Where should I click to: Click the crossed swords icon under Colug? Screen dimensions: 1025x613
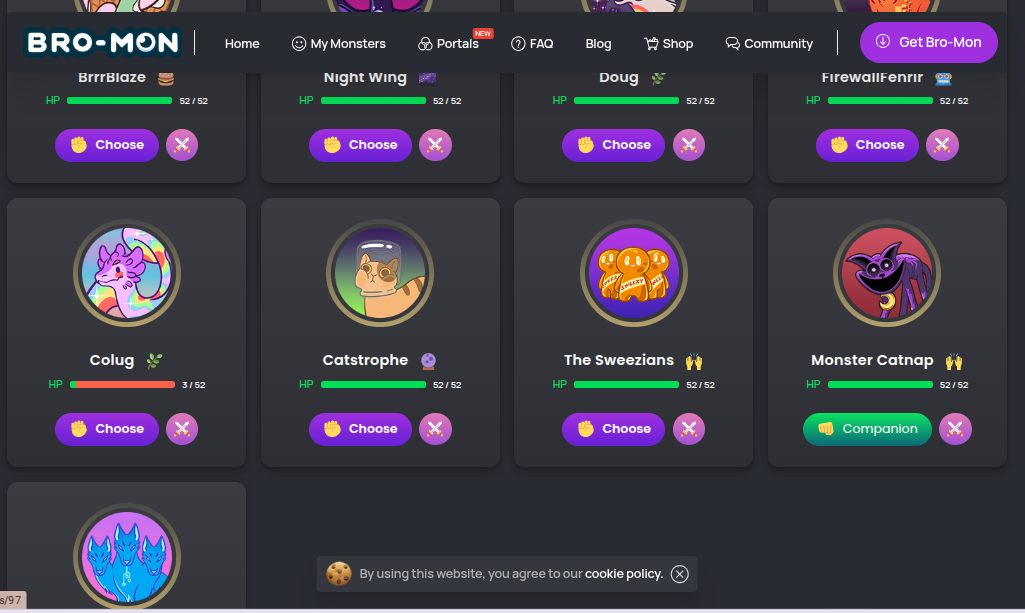point(182,429)
